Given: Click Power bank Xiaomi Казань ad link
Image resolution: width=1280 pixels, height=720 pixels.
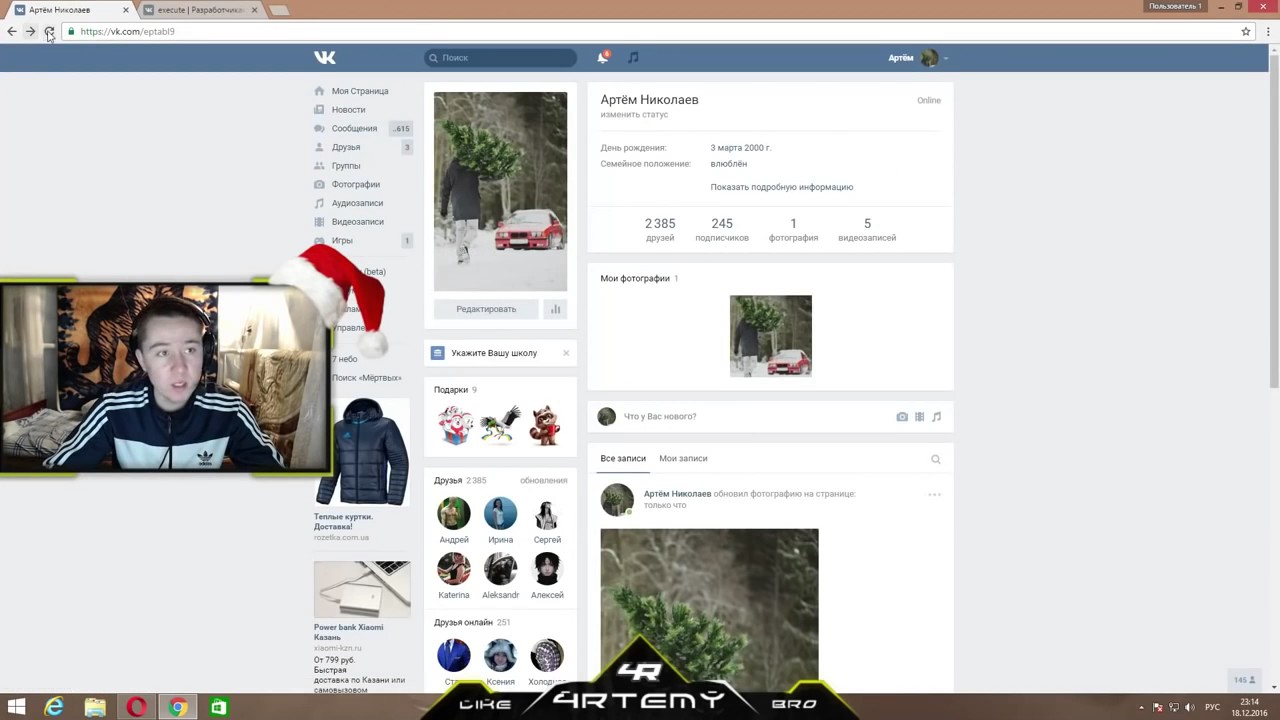Looking at the screenshot, I should (348, 632).
